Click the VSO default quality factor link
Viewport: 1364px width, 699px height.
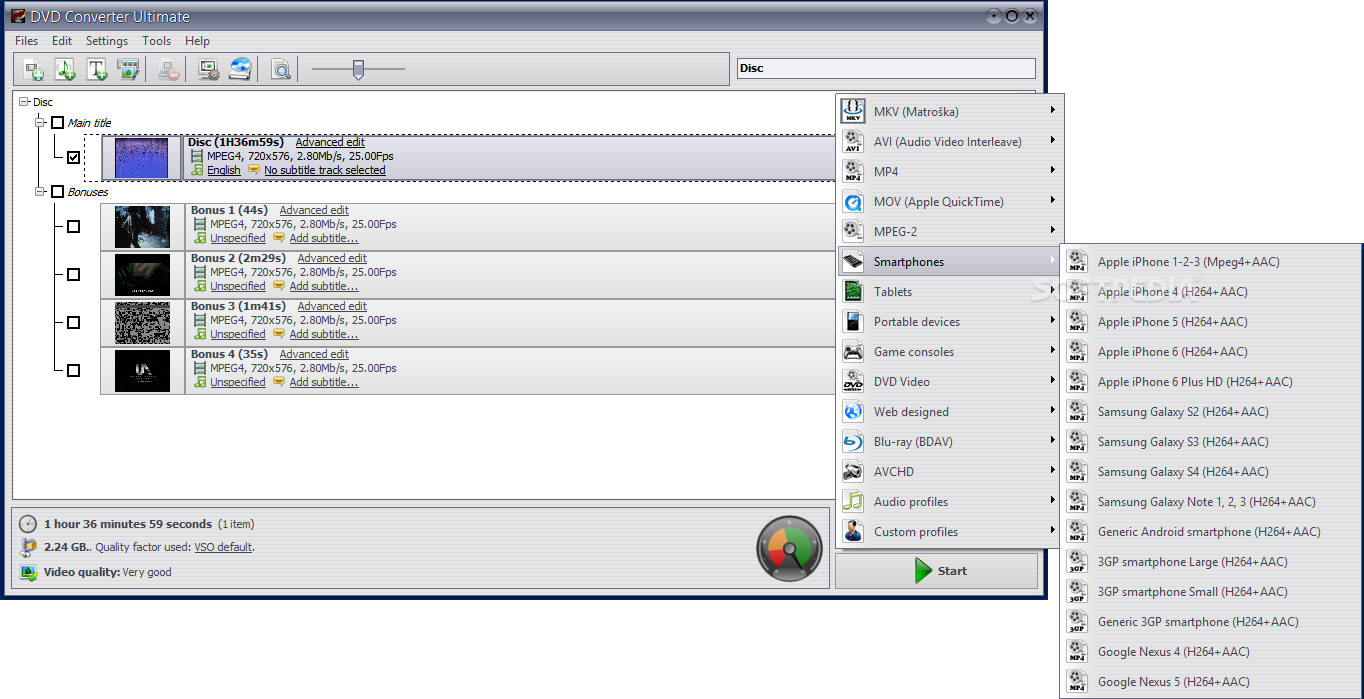[223, 547]
